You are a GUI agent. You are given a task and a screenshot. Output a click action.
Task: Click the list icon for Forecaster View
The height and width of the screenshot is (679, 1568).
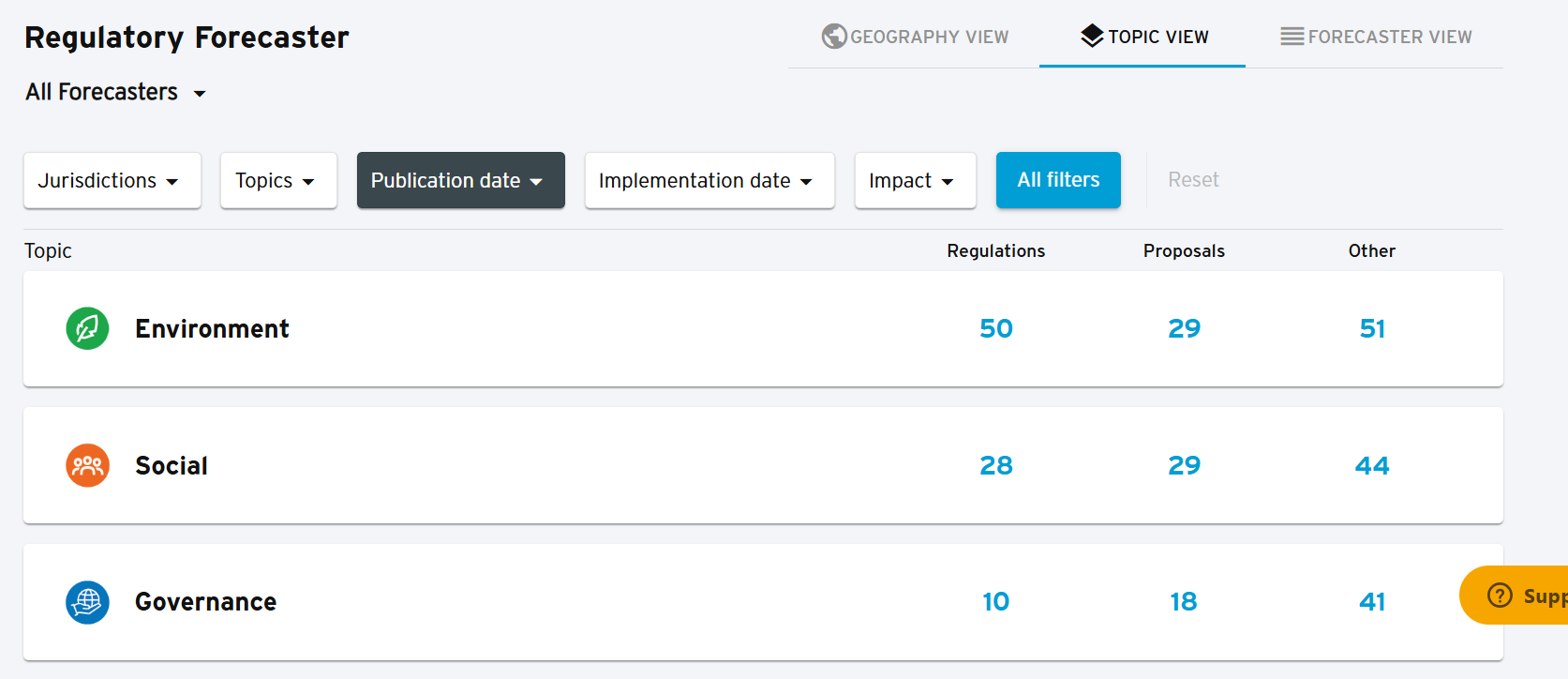(x=1292, y=37)
